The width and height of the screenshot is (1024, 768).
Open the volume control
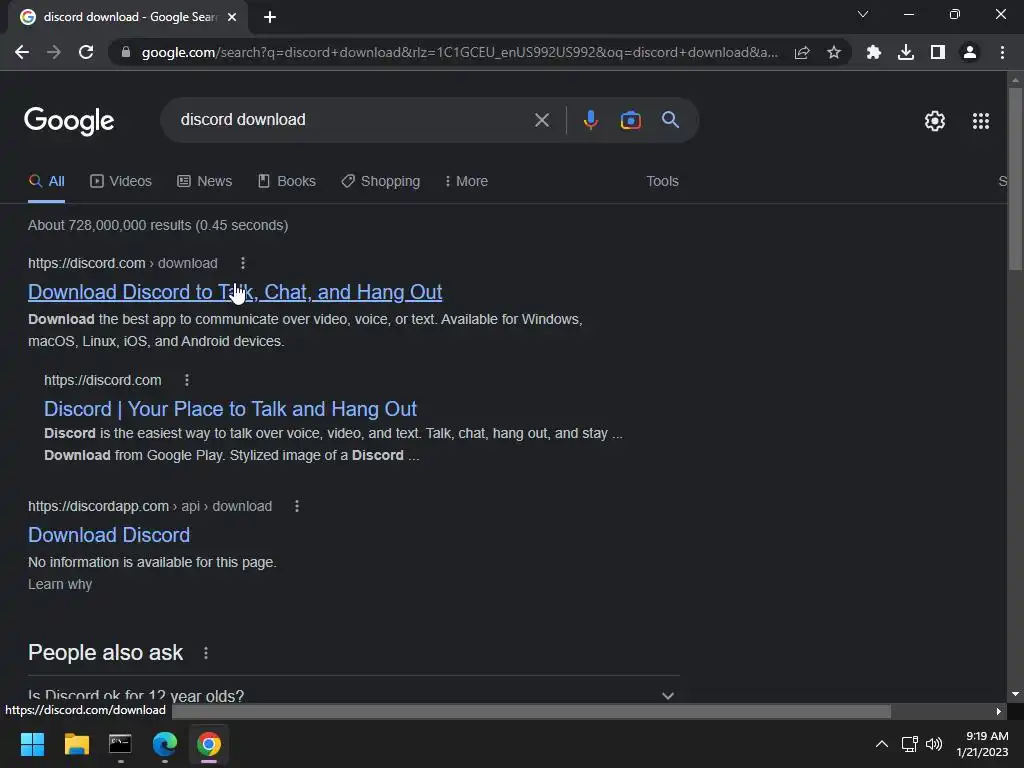pyautogui.click(x=934, y=744)
